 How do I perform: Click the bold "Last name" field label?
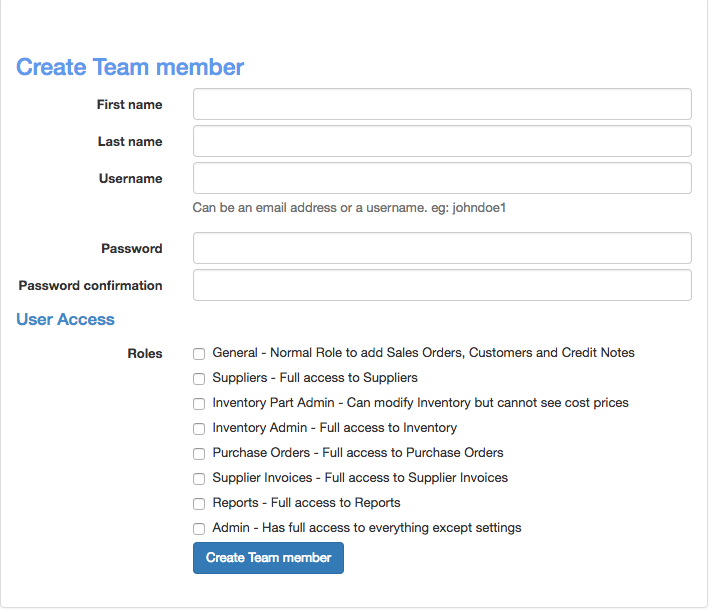(x=130, y=141)
